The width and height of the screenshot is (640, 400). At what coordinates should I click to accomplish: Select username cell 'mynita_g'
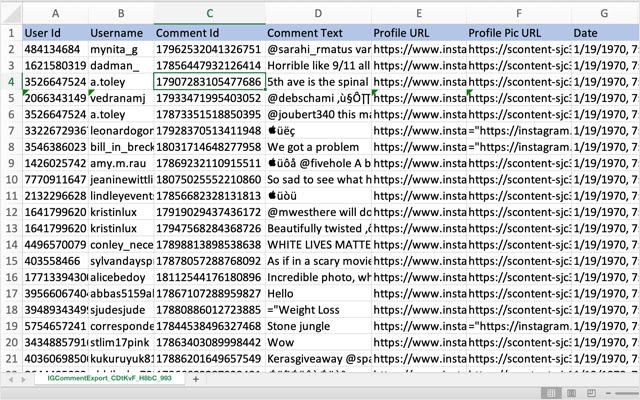(121, 49)
